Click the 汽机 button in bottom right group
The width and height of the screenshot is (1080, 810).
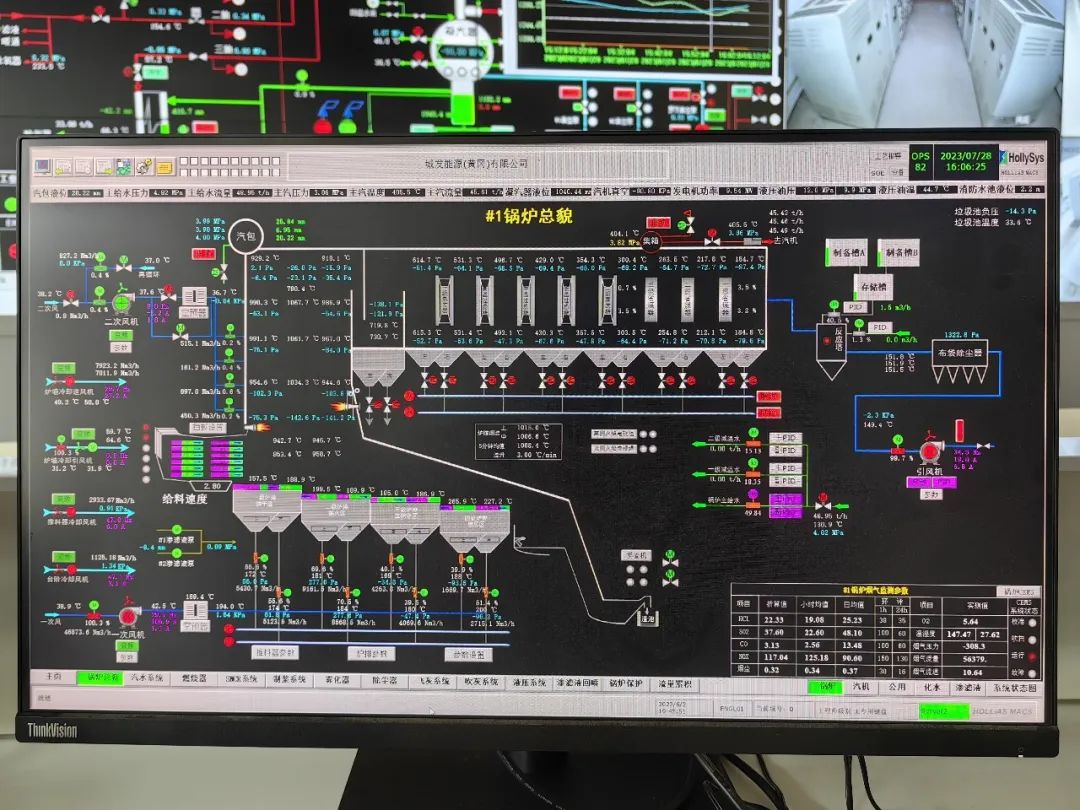point(862,687)
